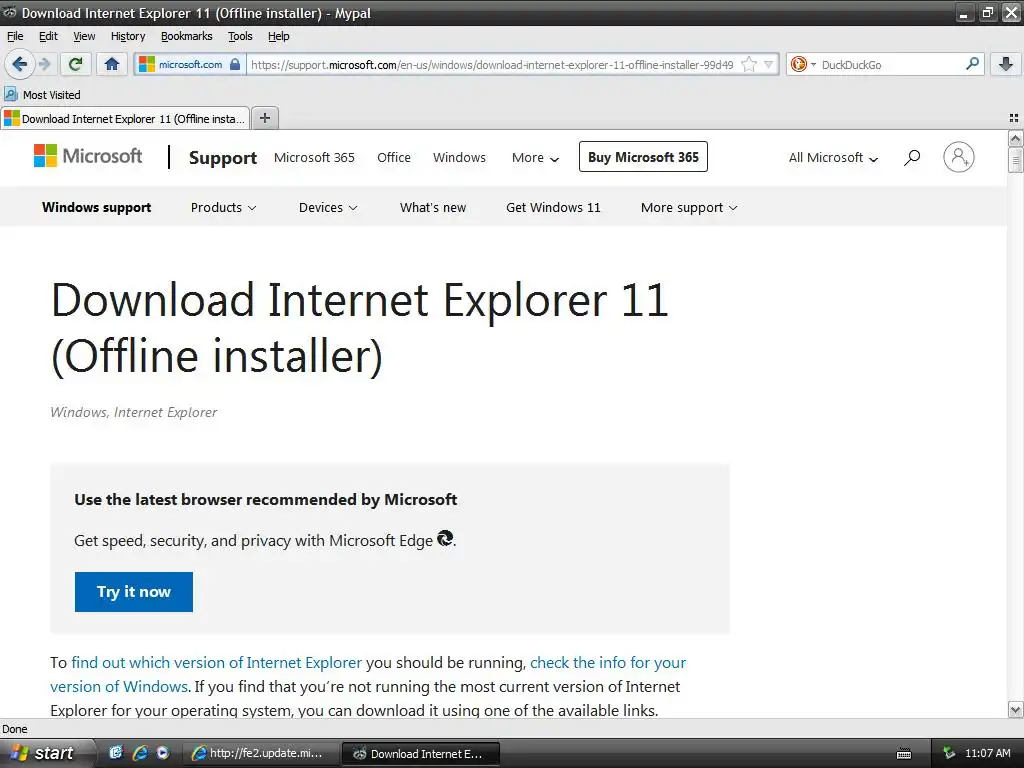Open the on-screen keyboard tray icon
This screenshot has width=1024, height=768.
[x=904, y=754]
